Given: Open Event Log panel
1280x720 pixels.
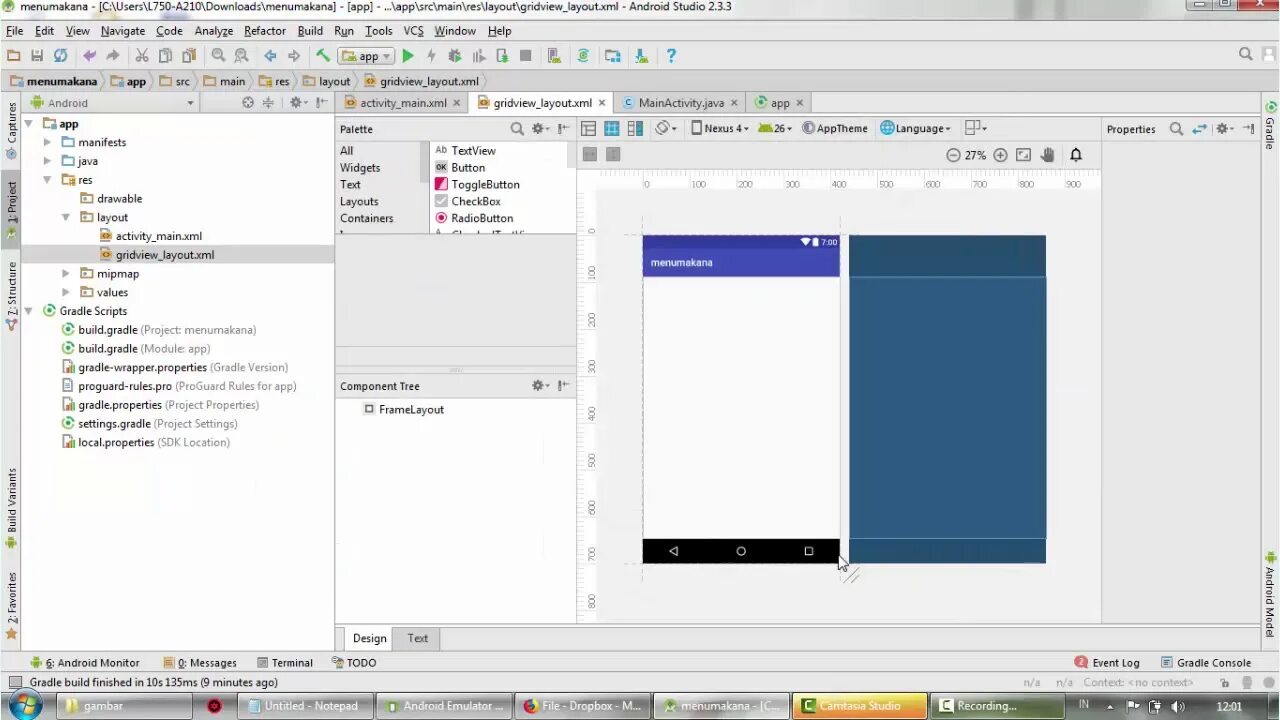Looking at the screenshot, I should (x=1107, y=662).
